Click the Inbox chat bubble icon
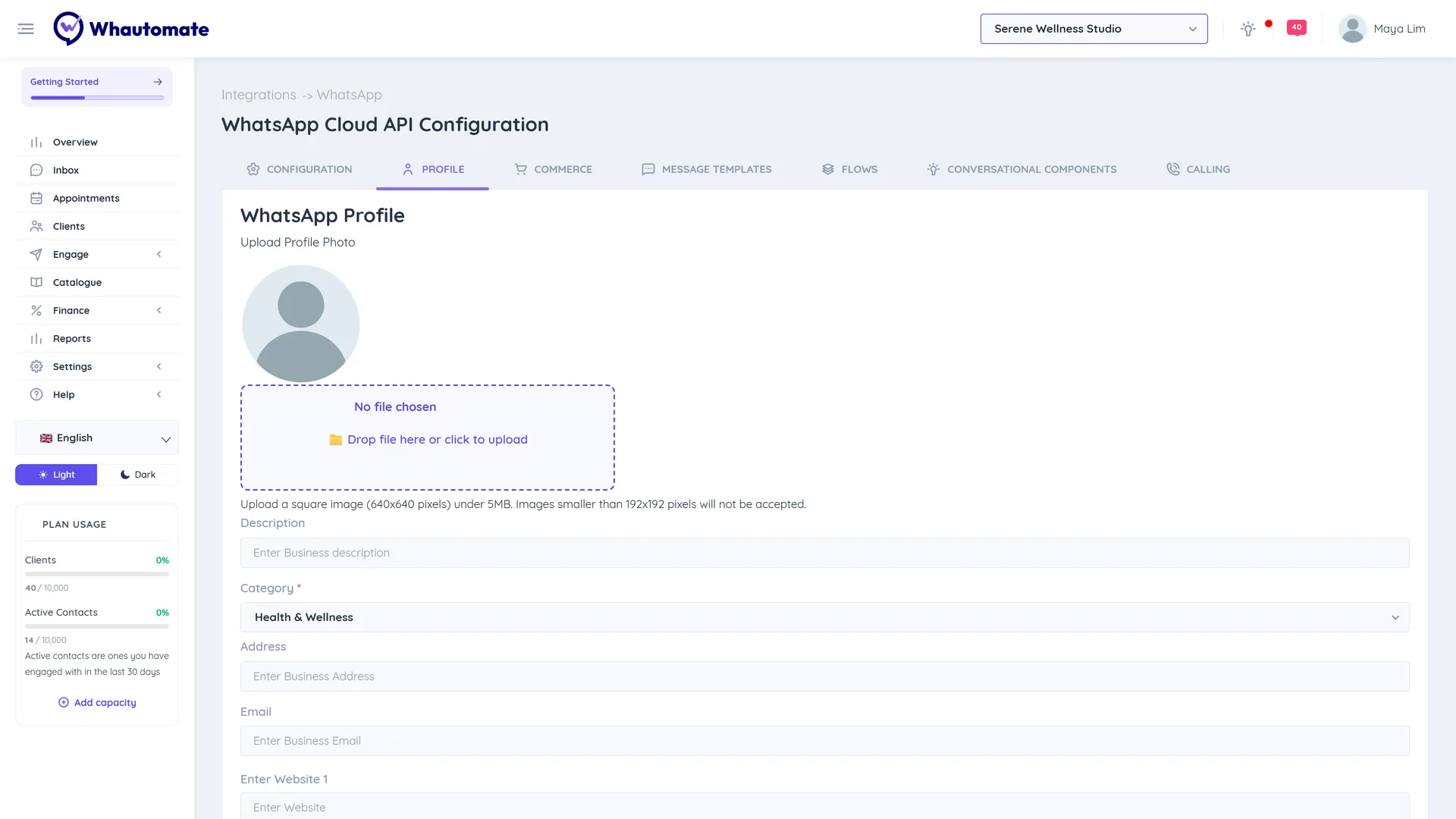1456x819 pixels. coord(36,171)
